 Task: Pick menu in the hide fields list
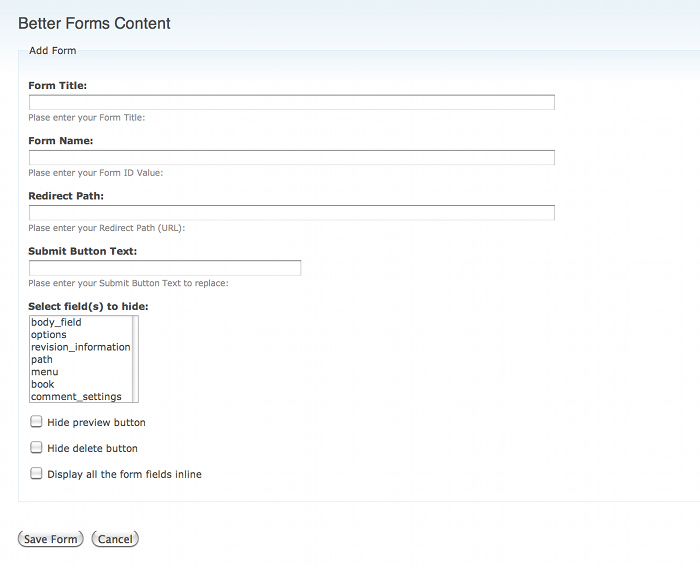click(x=45, y=372)
